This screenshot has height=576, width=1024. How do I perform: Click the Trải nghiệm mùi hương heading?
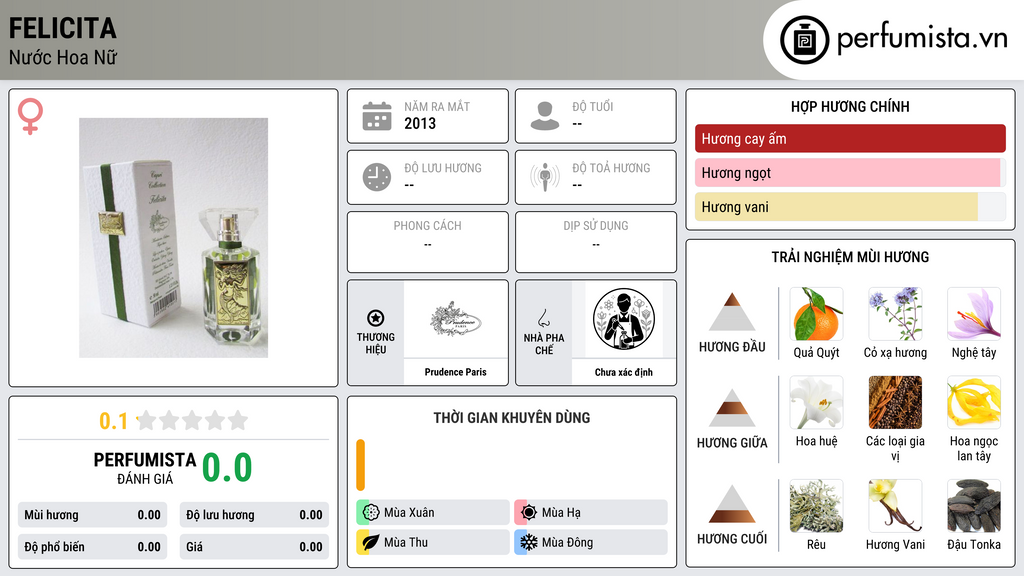coord(850,257)
